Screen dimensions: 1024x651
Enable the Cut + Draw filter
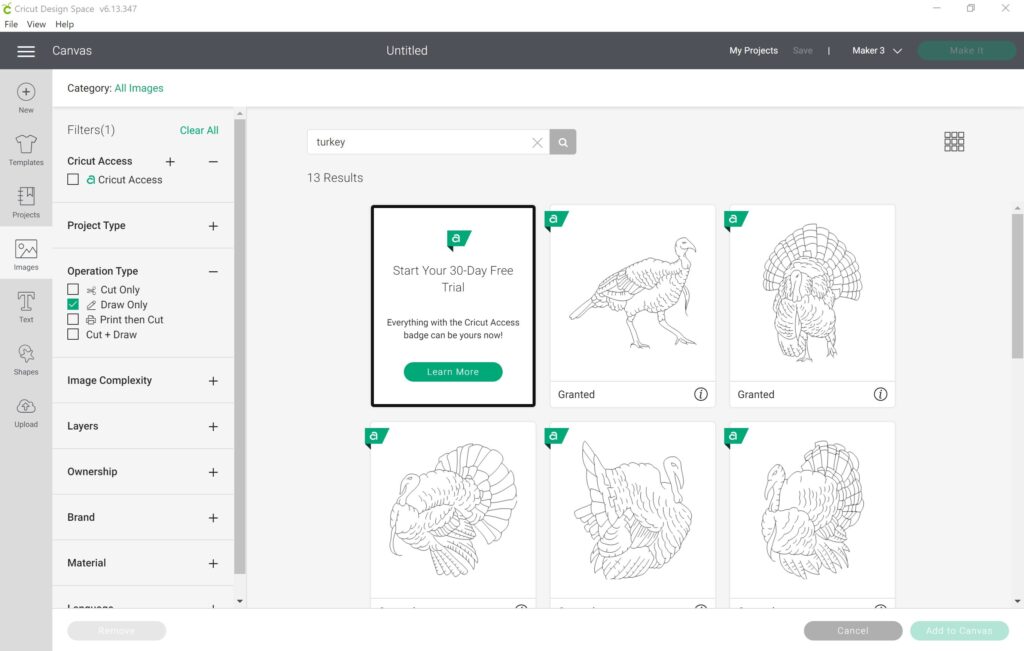click(x=73, y=334)
